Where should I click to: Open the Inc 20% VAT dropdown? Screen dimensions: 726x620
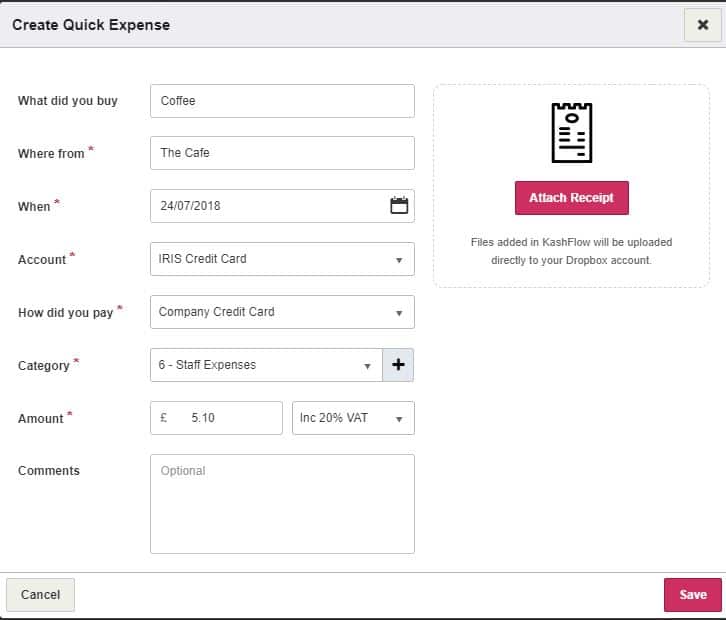(352, 418)
